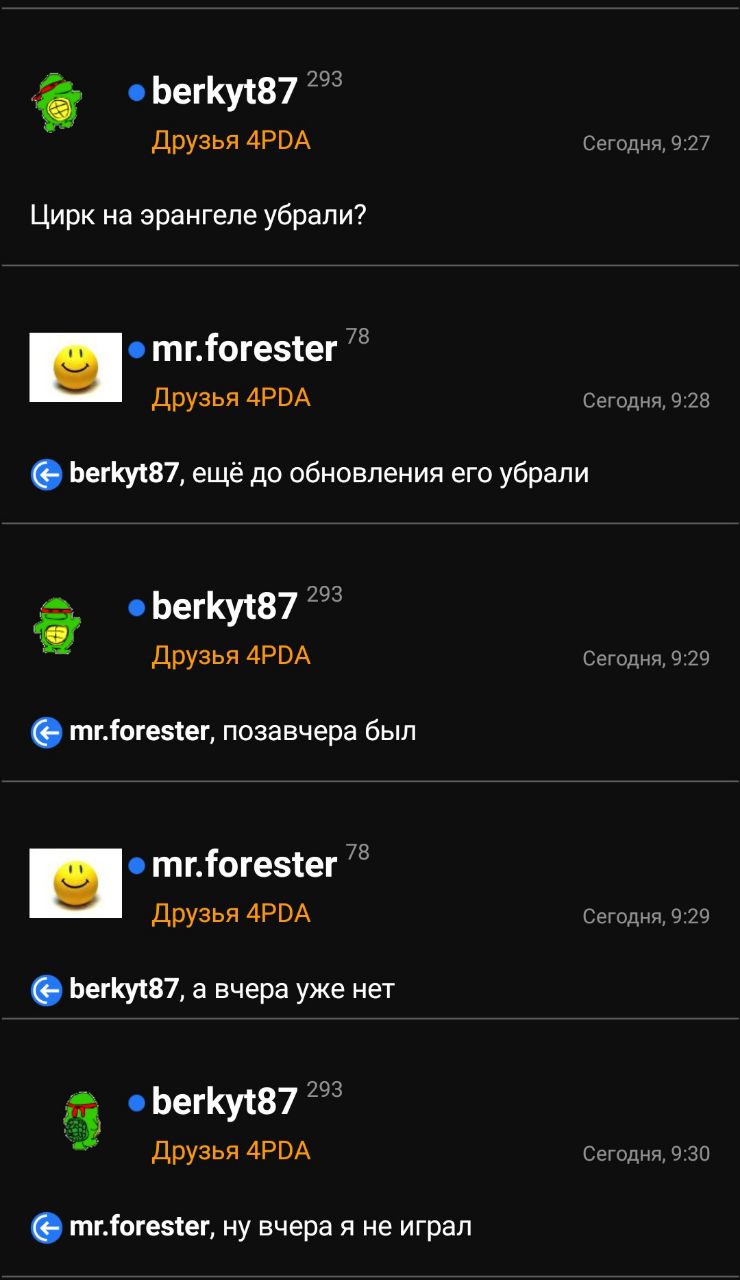
Task: Select message text 'Цирк на эрангеле убрали?'
Action: 198,215
